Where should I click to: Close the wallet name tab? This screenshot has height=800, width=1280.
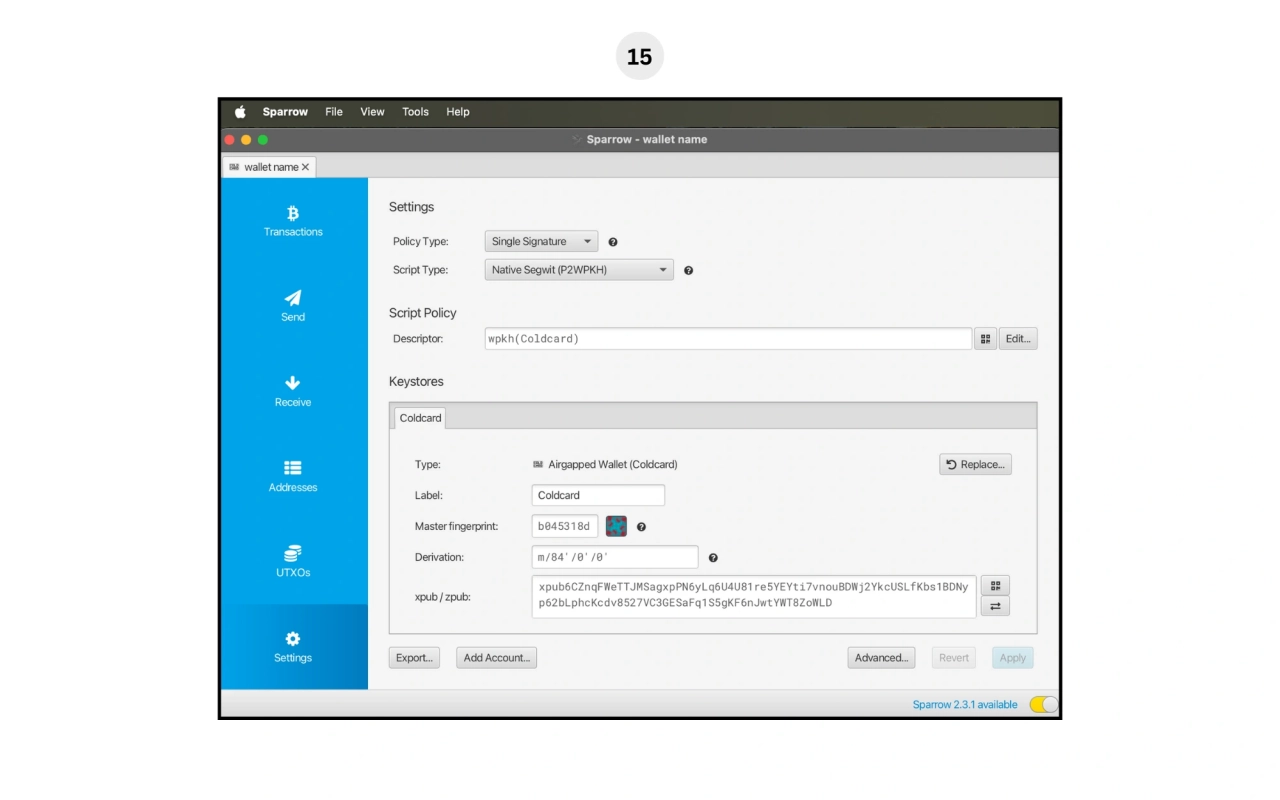[x=306, y=167]
